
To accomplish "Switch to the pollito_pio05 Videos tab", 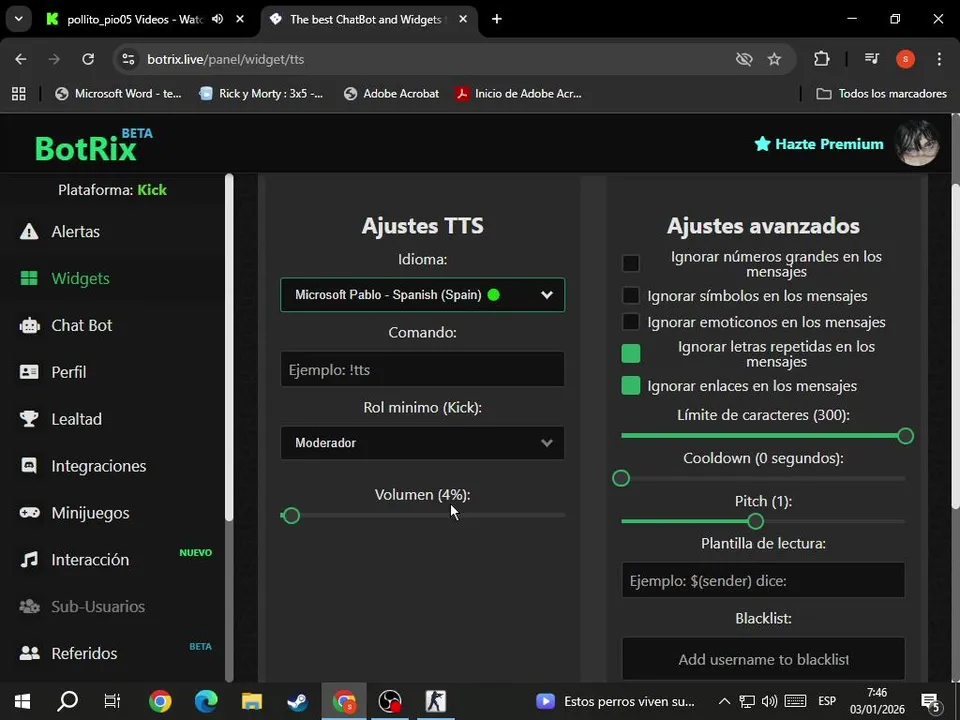I will [x=135, y=19].
